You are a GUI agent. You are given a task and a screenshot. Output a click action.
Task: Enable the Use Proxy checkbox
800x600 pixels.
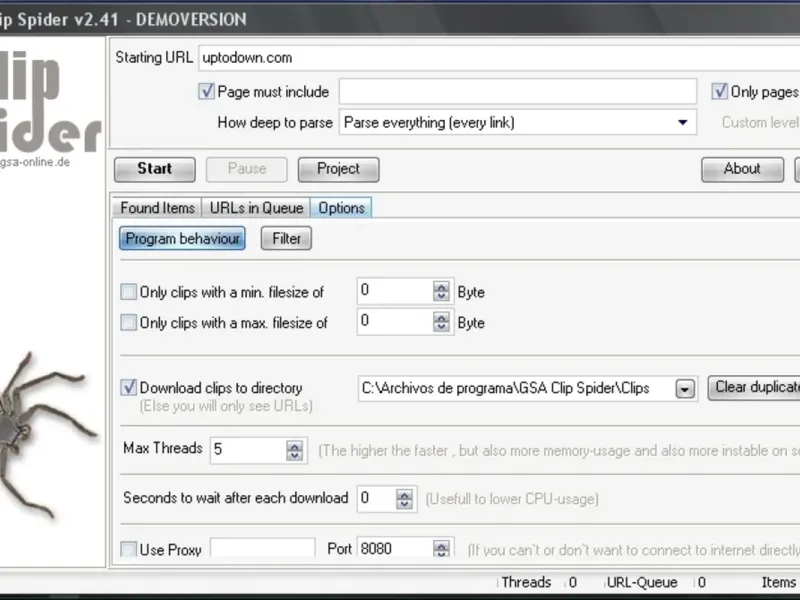point(129,549)
